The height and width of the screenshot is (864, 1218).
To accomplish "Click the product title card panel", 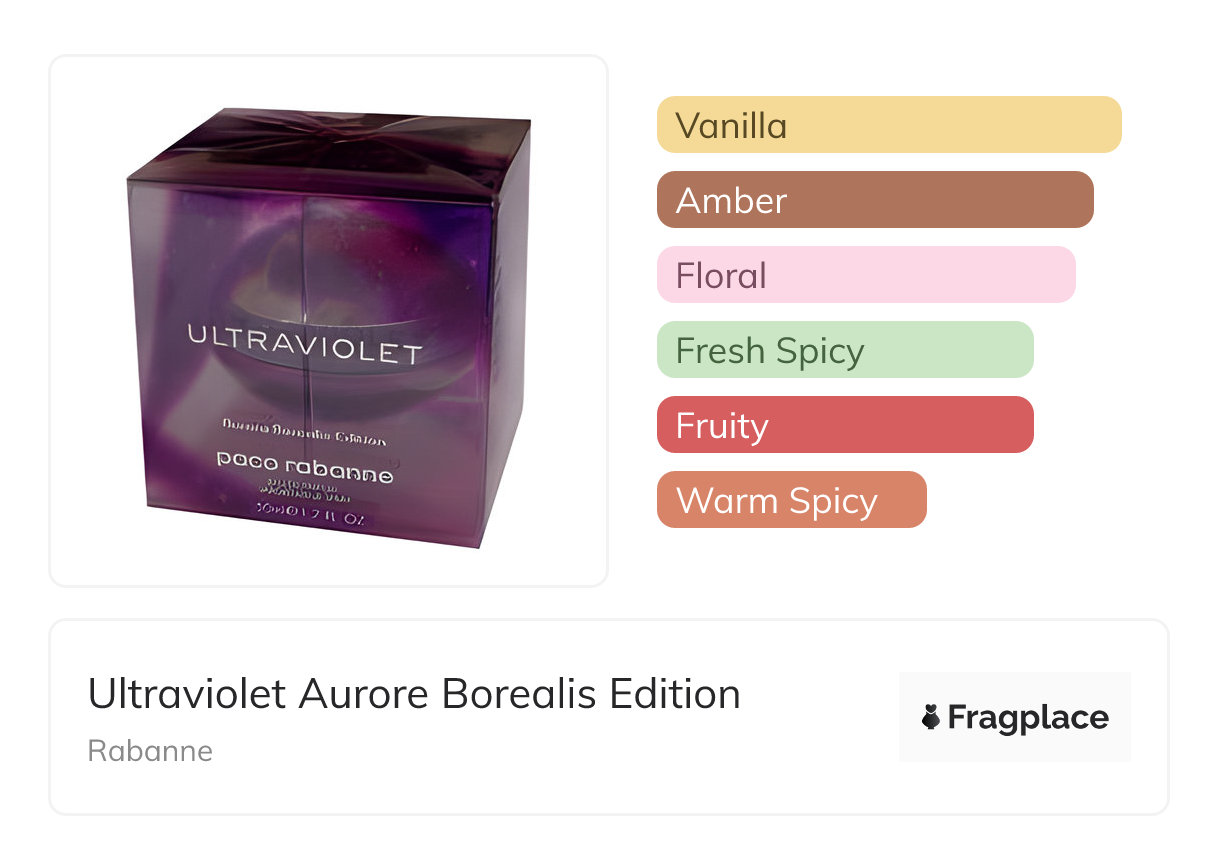I will click(609, 717).
